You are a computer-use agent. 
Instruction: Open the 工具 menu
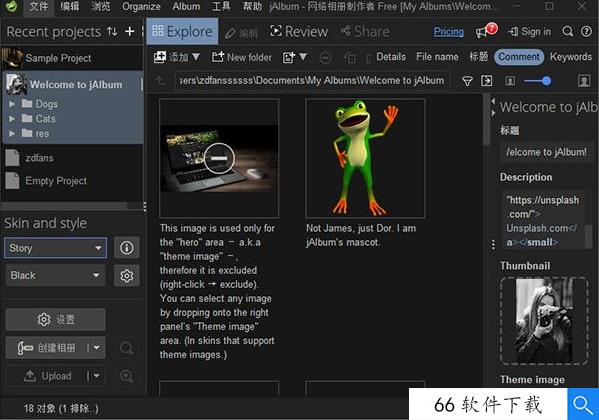point(222,6)
